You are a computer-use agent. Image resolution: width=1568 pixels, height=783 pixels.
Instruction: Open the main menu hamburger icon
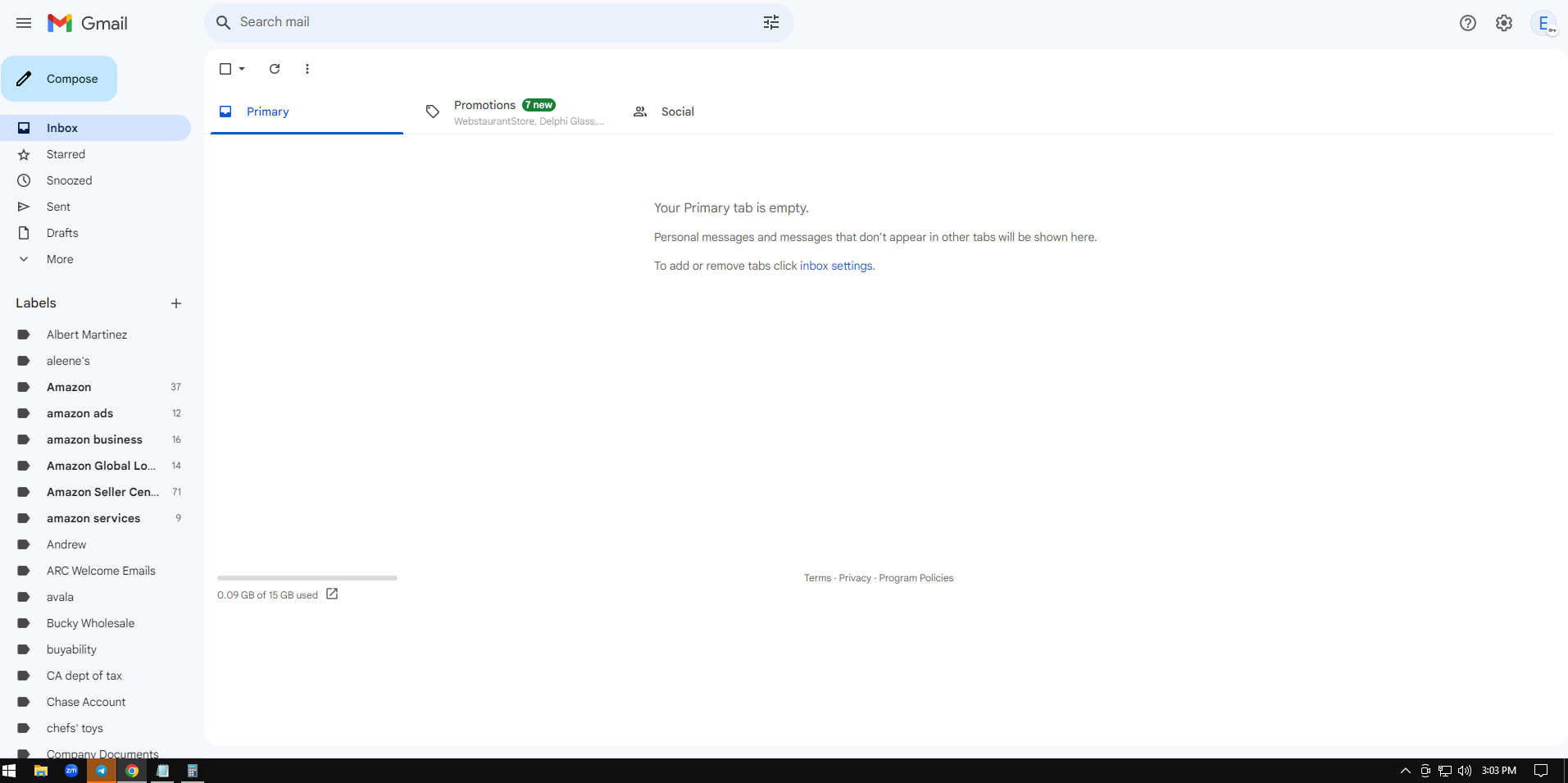tap(24, 23)
